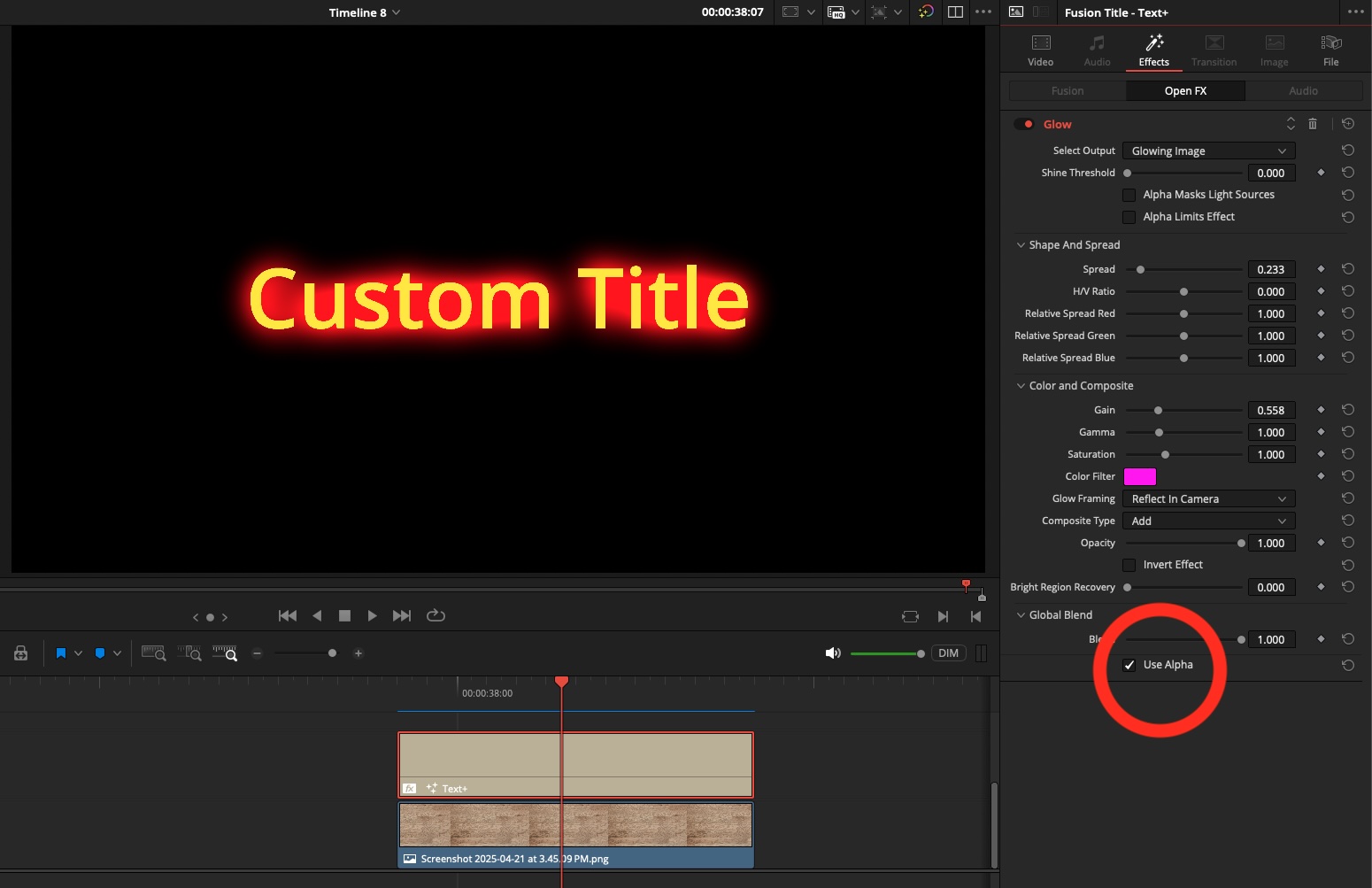Image resolution: width=1372 pixels, height=888 pixels.
Task: Click the Opacity value field
Action: coord(1271,544)
